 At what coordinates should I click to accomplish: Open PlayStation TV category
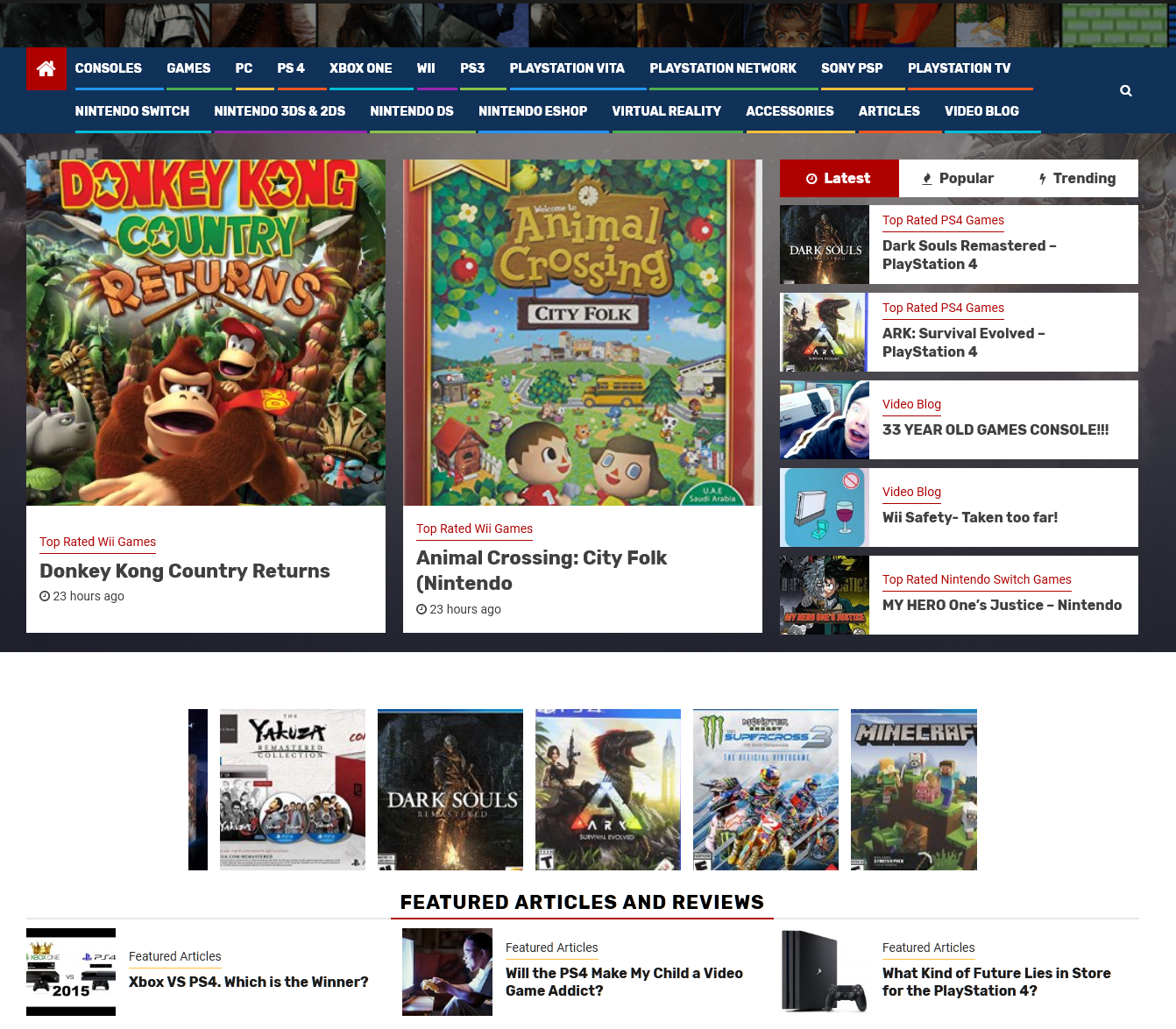(x=959, y=68)
